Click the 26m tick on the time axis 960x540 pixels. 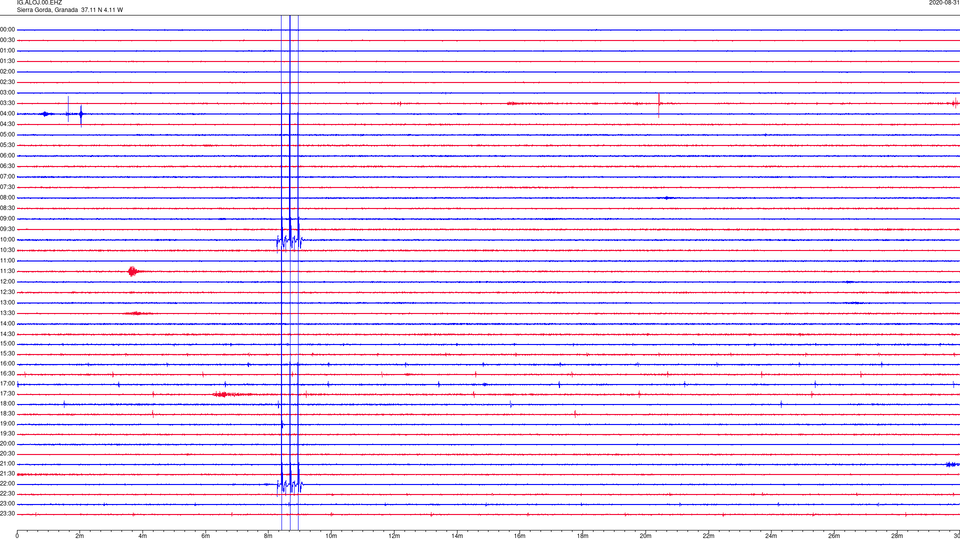pos(834,536)
